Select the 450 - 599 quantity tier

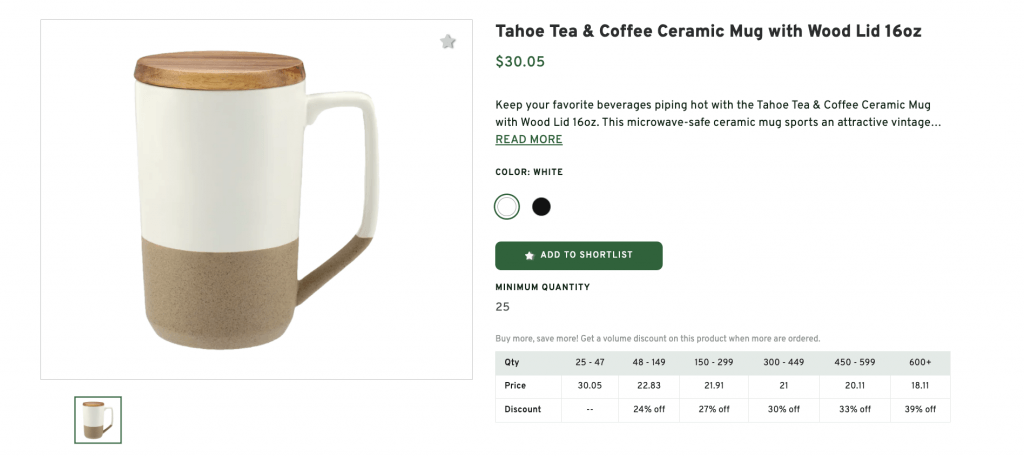coord(854,362)
